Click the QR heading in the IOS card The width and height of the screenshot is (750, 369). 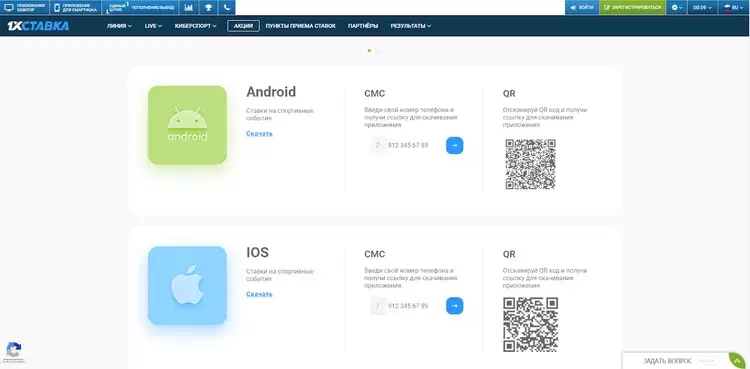pos(509,255)
